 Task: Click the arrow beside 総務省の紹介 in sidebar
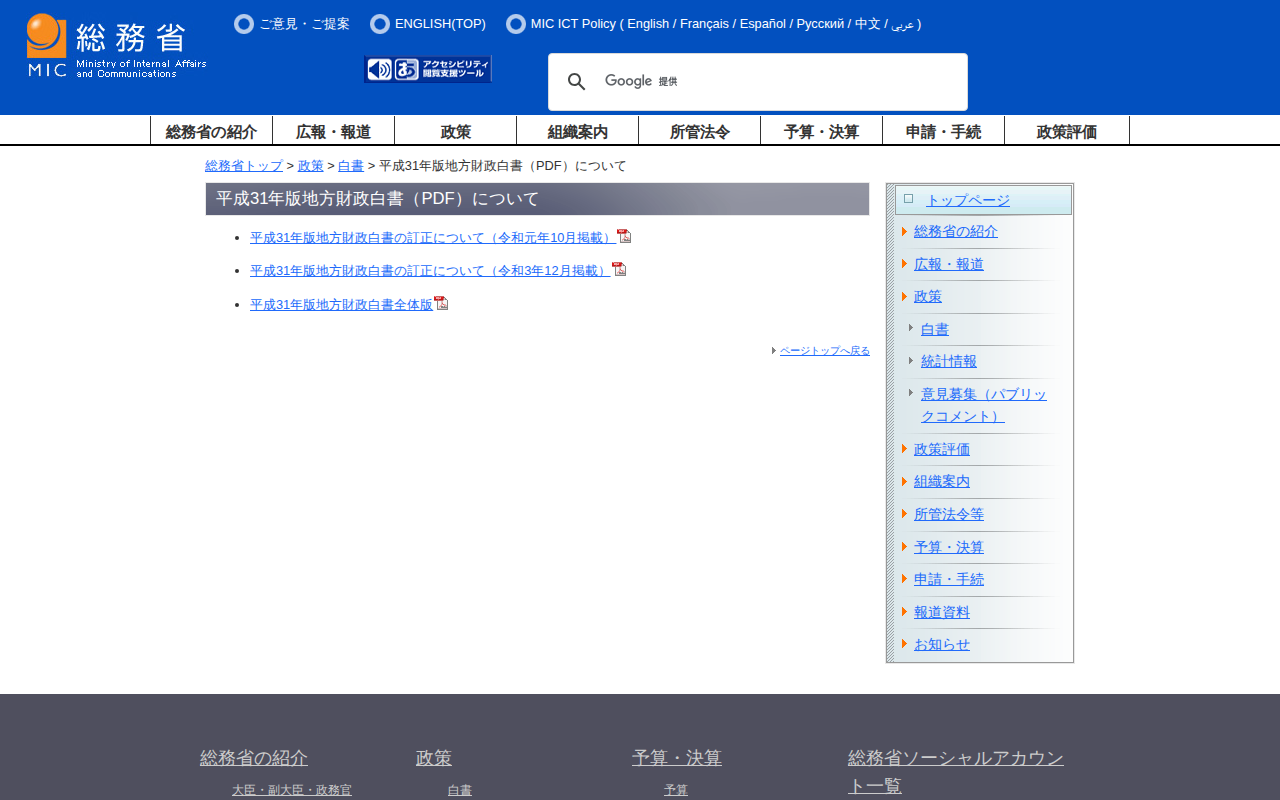pyautogui.click(x=904, y=231)
